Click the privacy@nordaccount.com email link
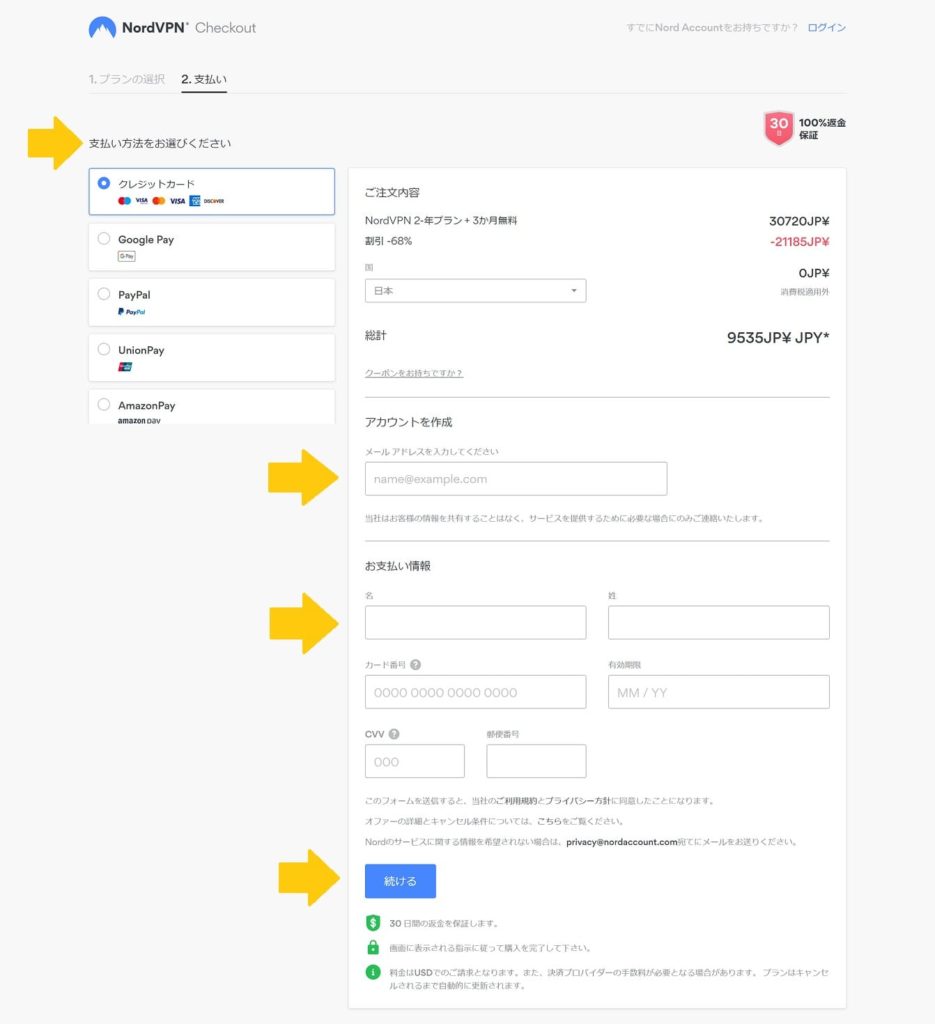This screenshot has height=1024, width=935. pos(622,842)
